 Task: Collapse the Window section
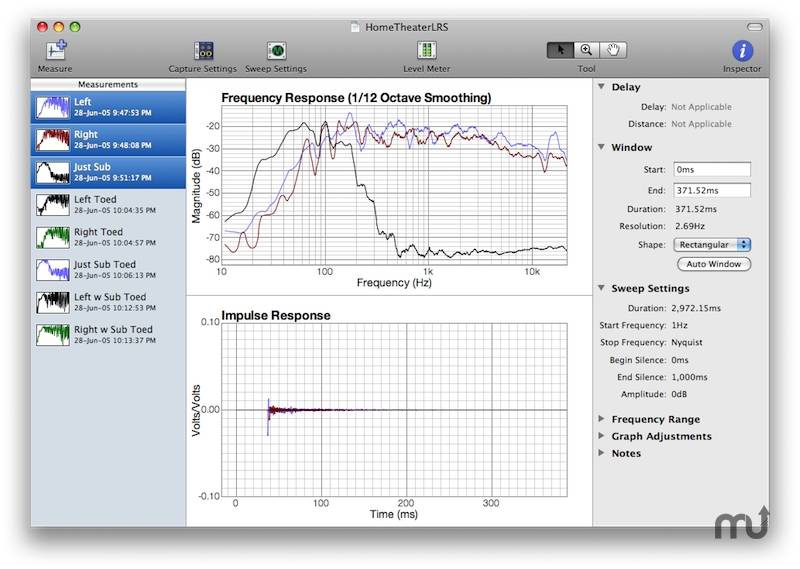tap(602, 147)
